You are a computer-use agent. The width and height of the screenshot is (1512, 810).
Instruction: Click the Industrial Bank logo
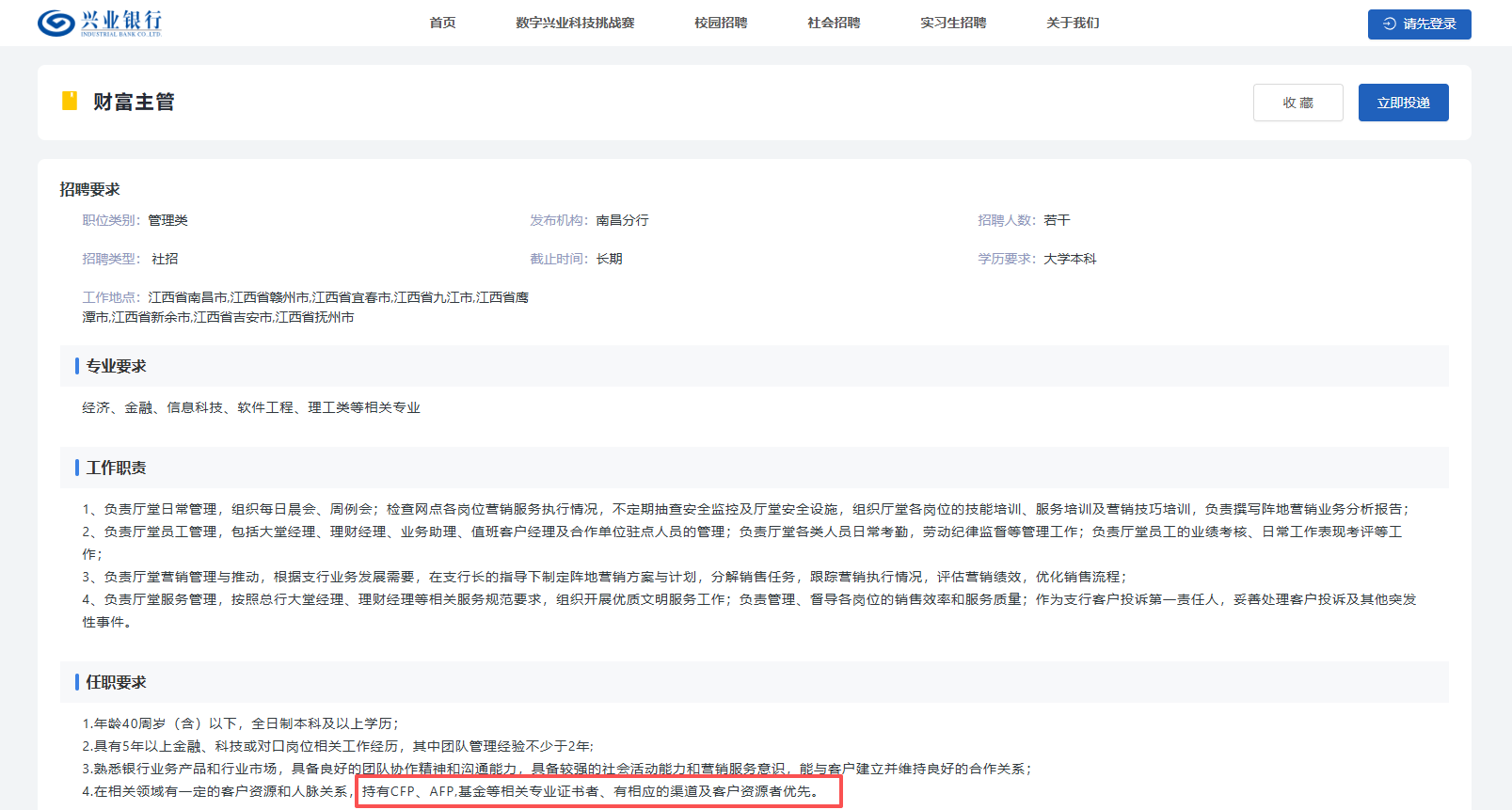[100, 23]
